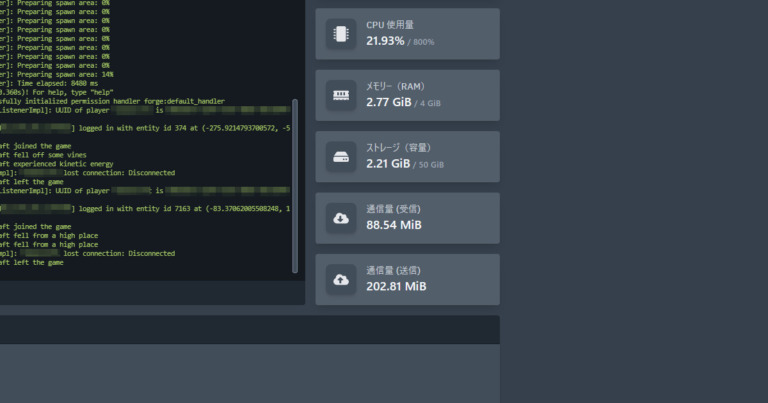Click the 2.21 GiB storage value

coord(388,164)
